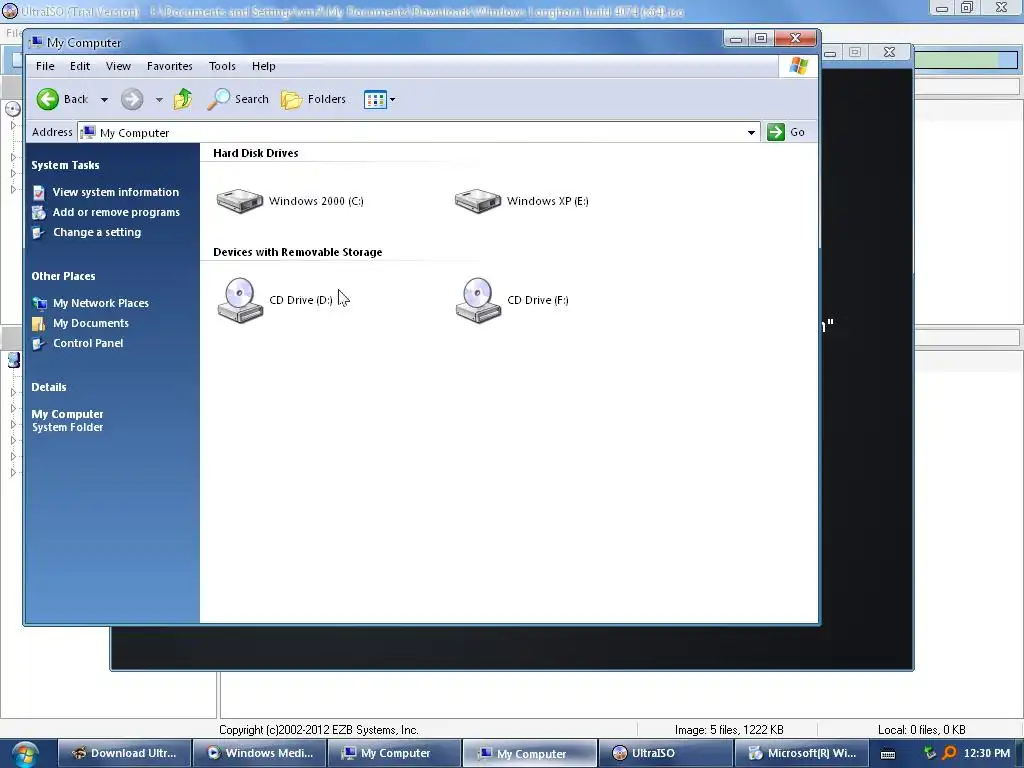Select CD Drive (D:) icon
1024x768 pixels.
[x=240, y=300]
